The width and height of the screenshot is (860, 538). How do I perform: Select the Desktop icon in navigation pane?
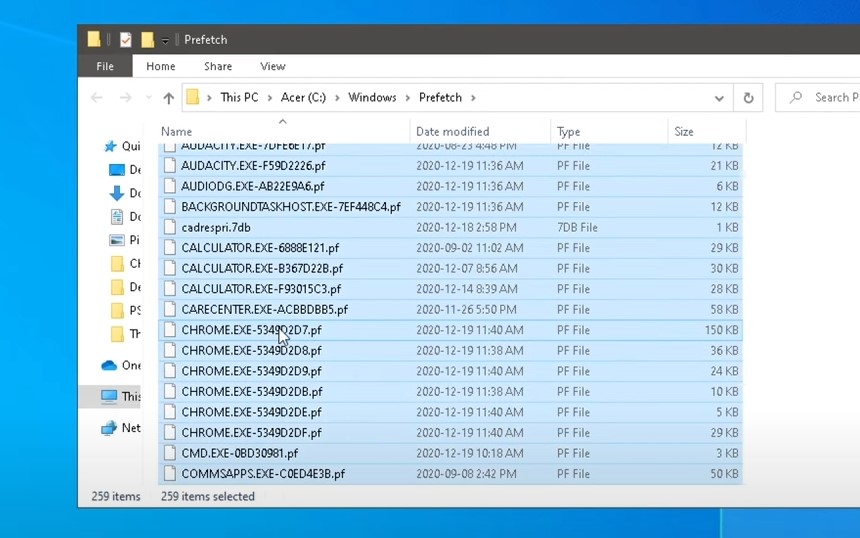coord(117,170)
